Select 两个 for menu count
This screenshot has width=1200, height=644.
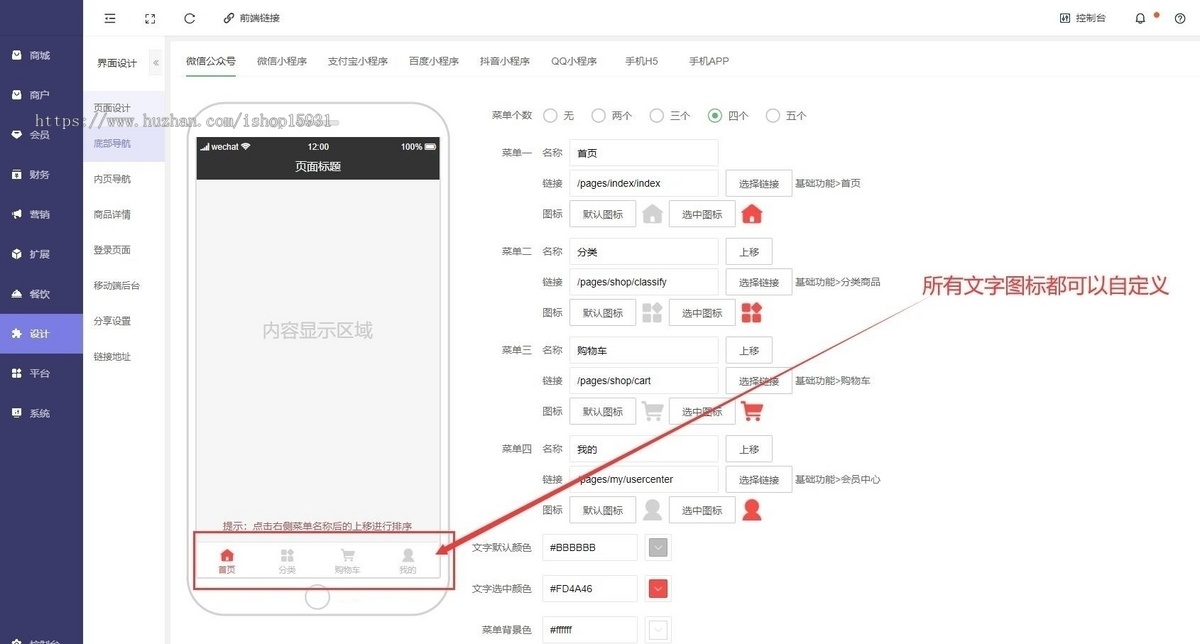tap(598, 116)
